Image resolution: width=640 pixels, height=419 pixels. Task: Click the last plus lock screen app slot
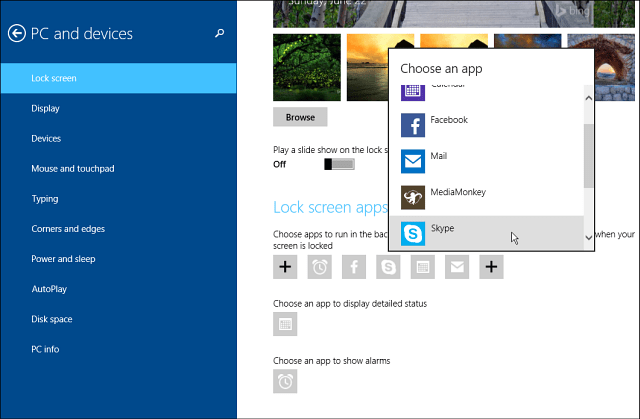coord(491,267)
